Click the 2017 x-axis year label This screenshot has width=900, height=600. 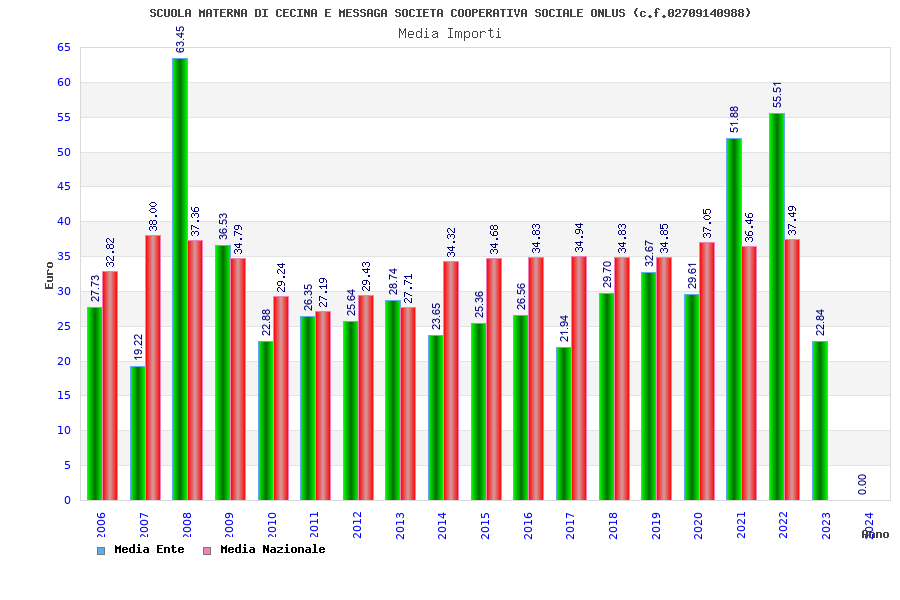(570, 525)
